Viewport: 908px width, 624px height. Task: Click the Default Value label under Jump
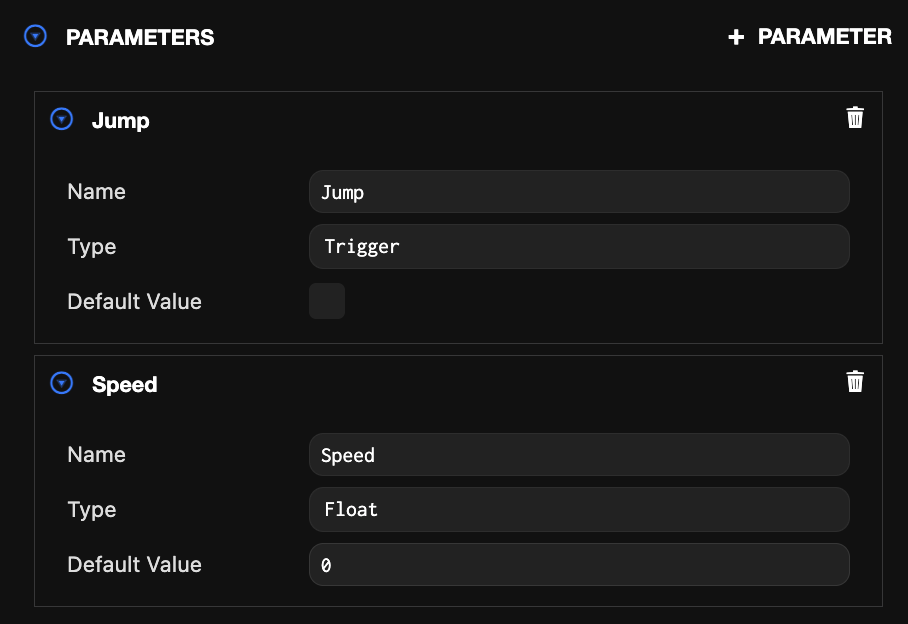click(134, 301)
